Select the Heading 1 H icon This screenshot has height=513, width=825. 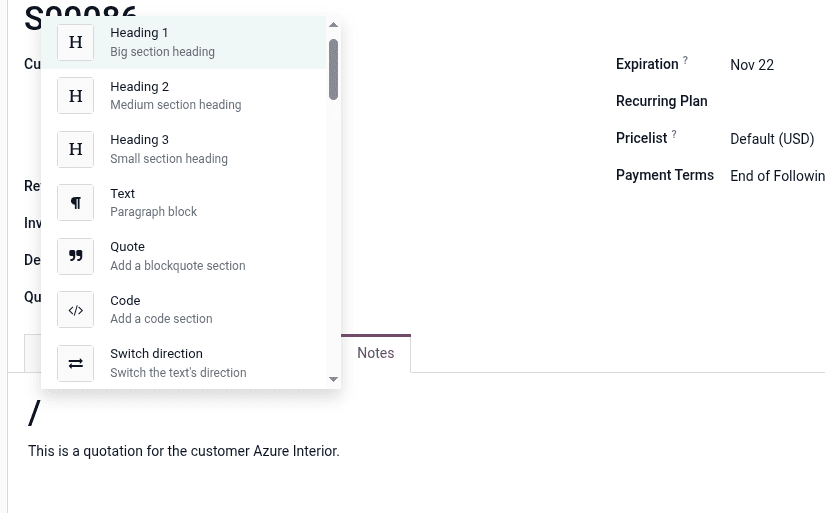(x=75, y=42)
